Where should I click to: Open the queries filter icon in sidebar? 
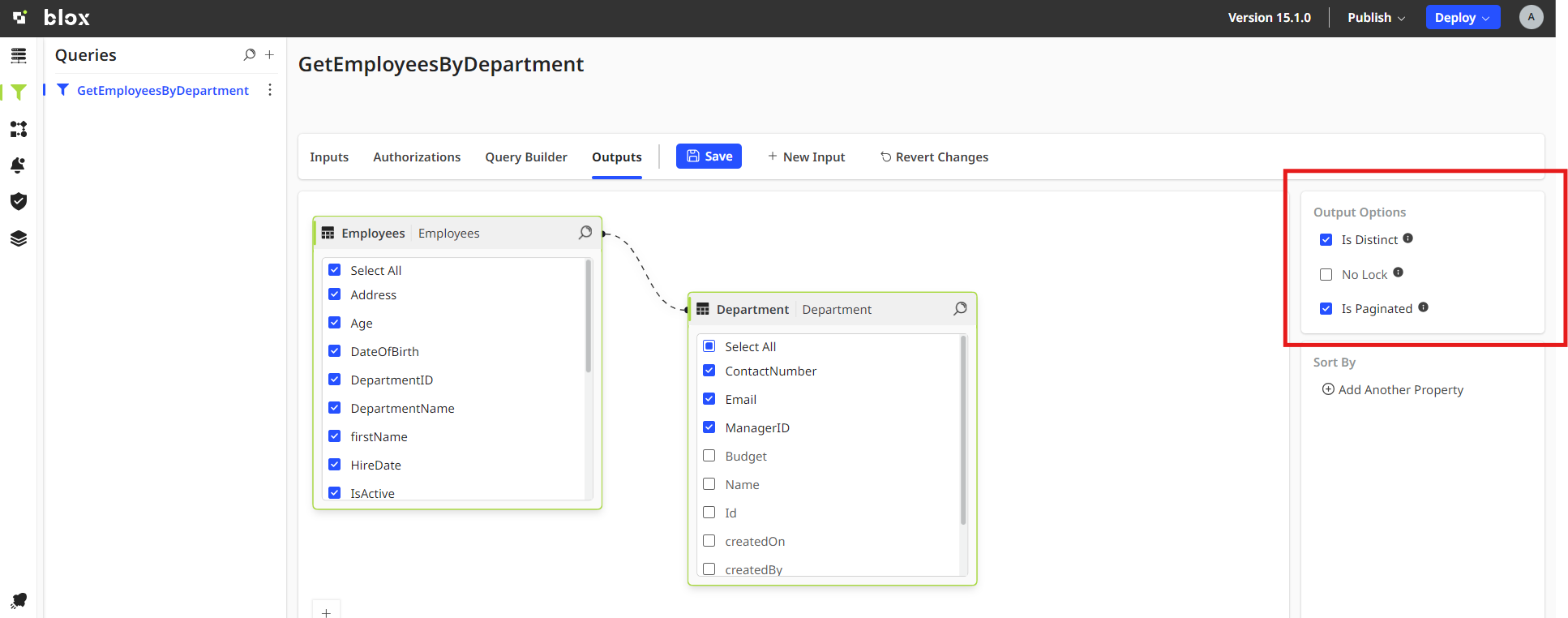tap(19, 92)
